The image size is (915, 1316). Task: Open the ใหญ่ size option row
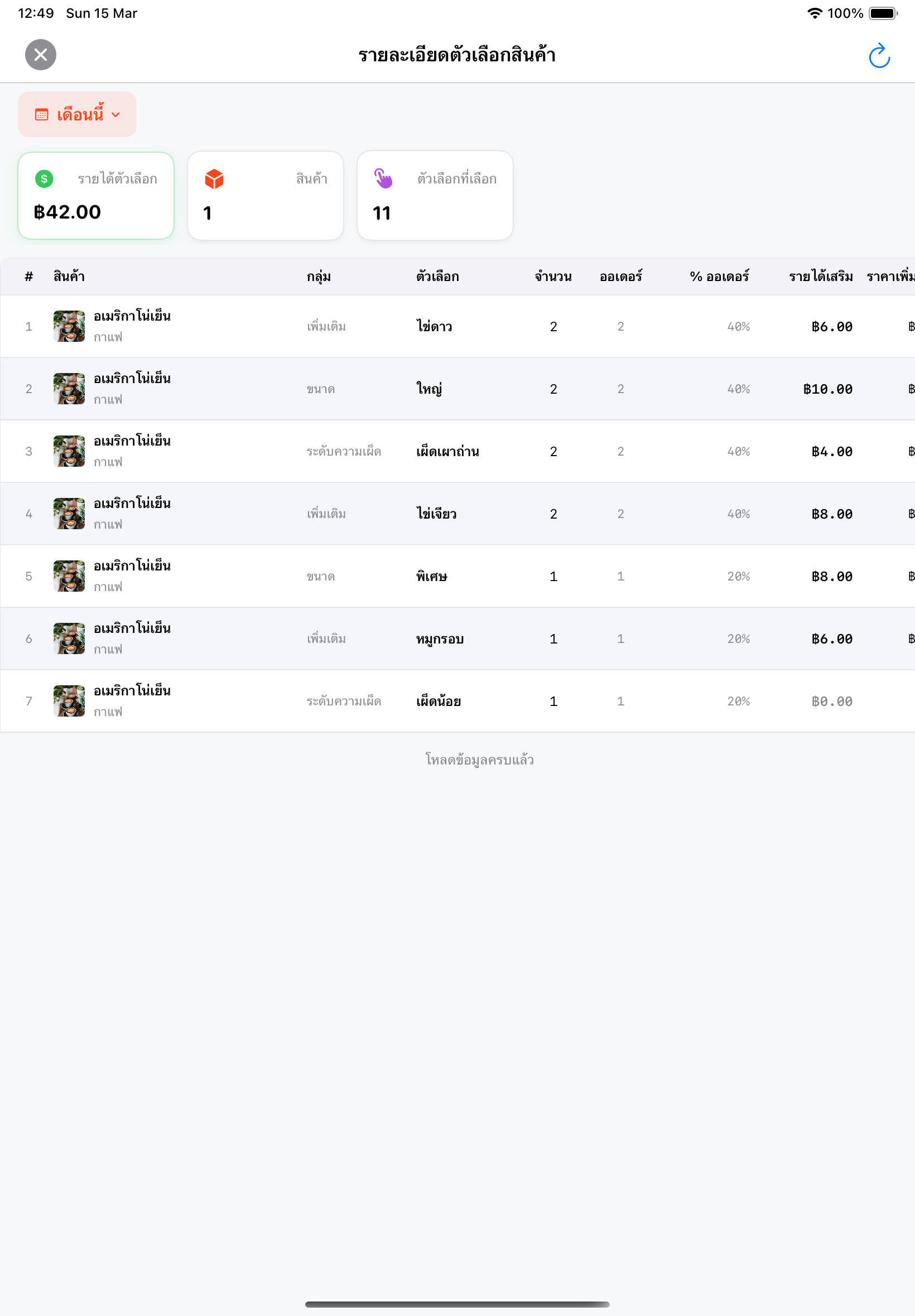[458, 389]
